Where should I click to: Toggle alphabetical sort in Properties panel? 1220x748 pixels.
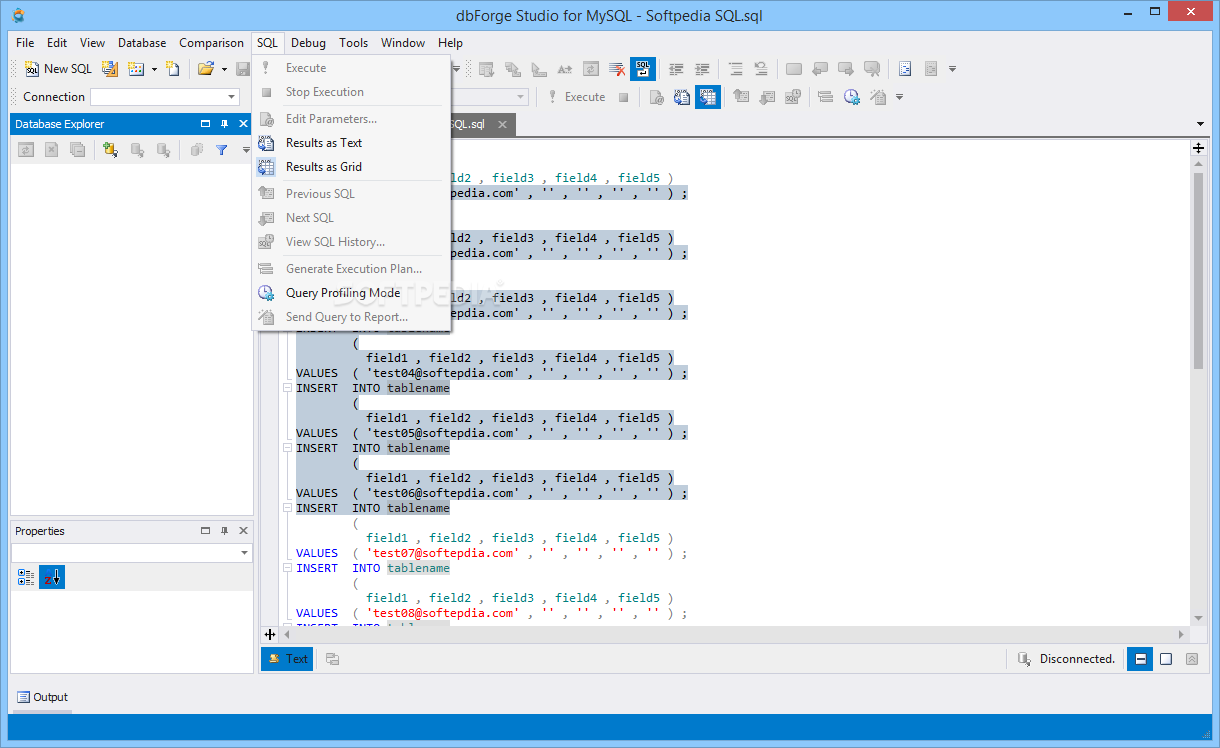point(52,577)
